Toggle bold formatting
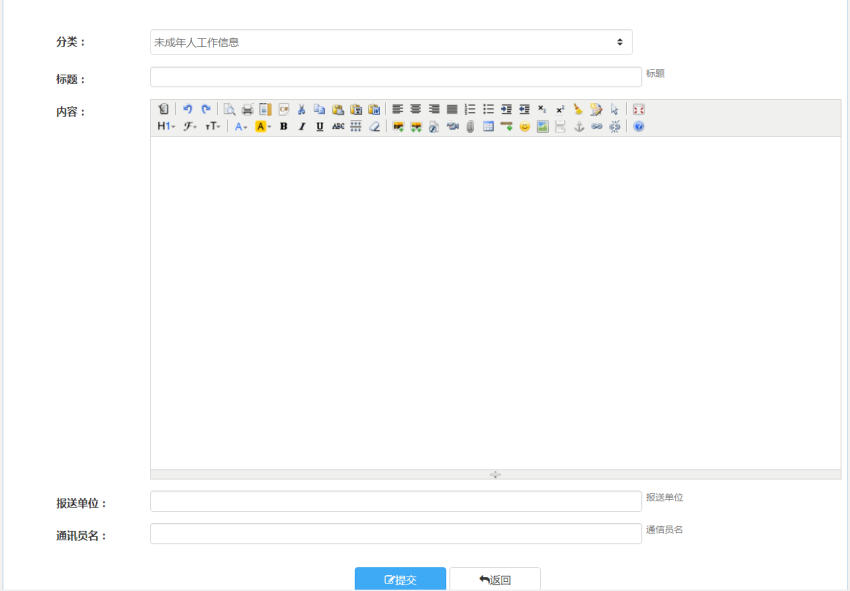 pos(284,126)
